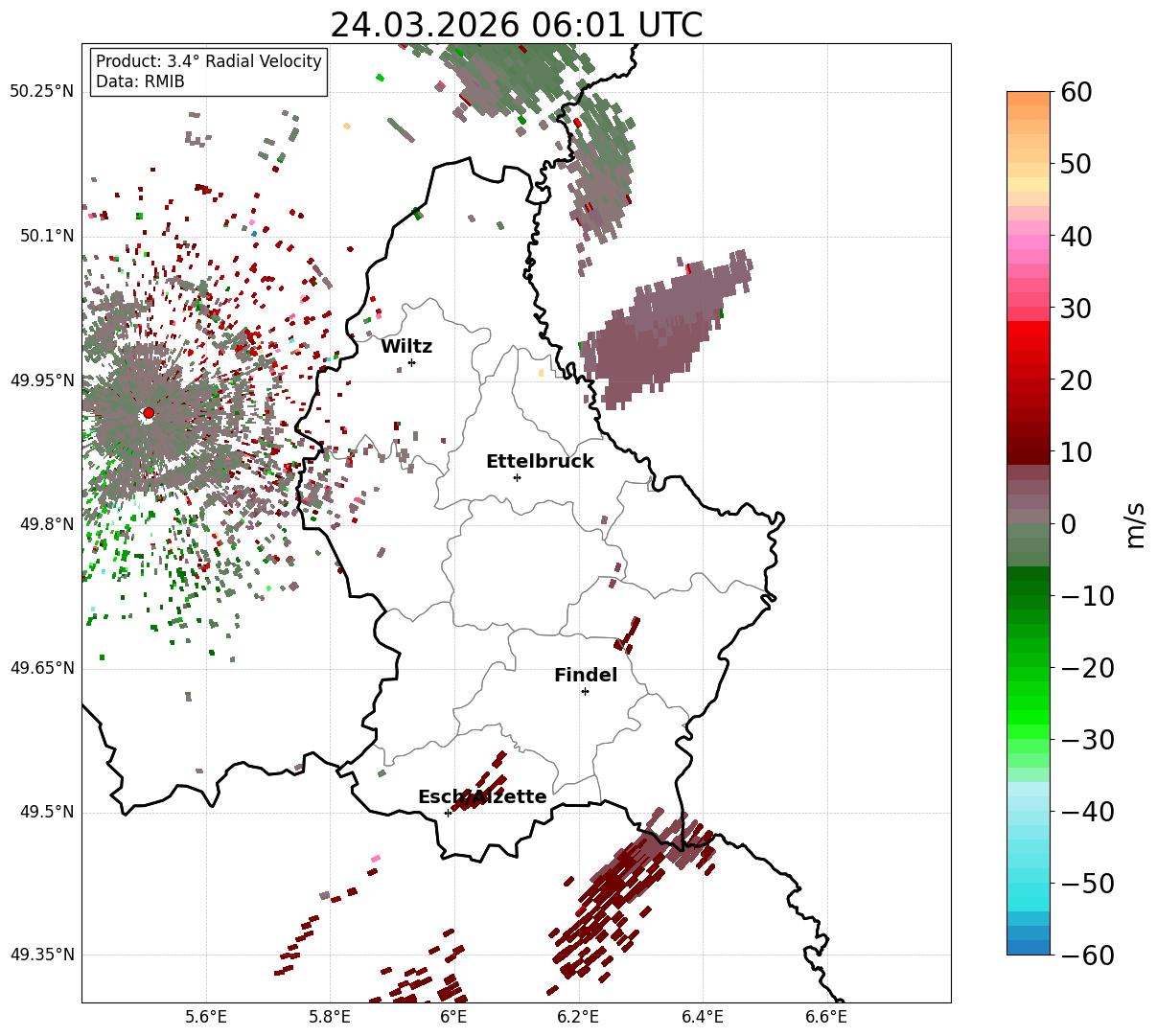This screenshot has width=1157, height=1036.
Task: Click the Wiltz city label
Action: point(406,346)
